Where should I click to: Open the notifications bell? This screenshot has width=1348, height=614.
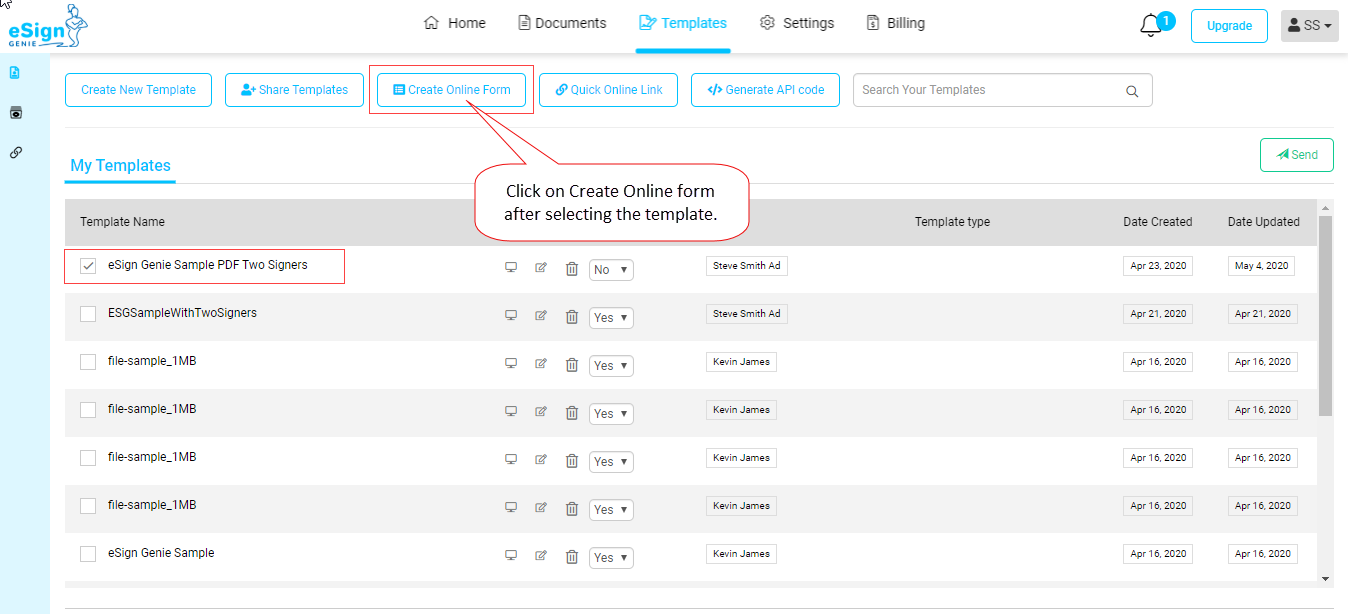pos(1150,26)
